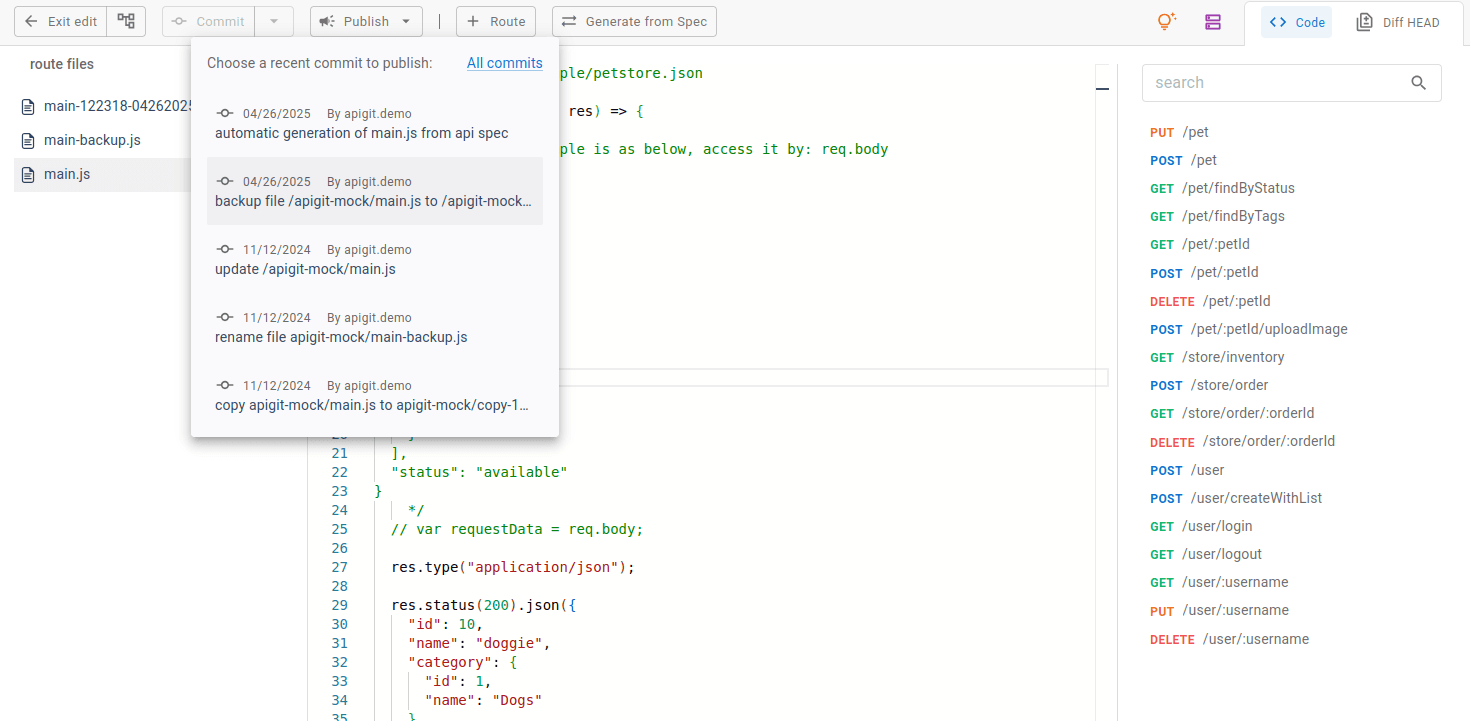The width and height of the screenshot is (1470, 721).
Task: Jump to GET /pet/:petId route
Action: click(1200, 244)
